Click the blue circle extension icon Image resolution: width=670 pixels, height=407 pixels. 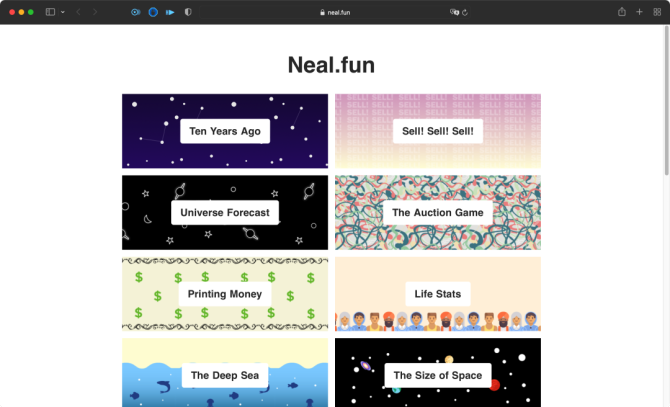153,12
